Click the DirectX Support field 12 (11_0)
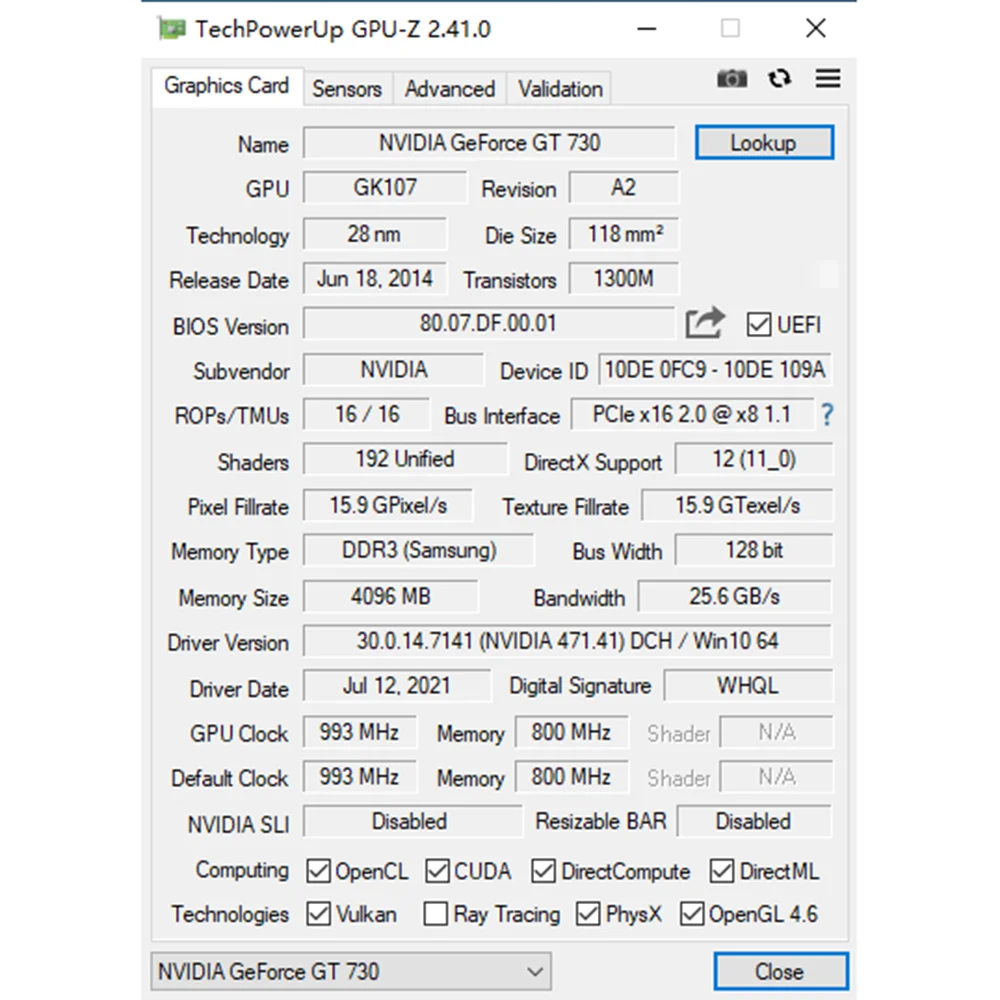Screen dimensions: 1000x1000 tap(754, 459)
